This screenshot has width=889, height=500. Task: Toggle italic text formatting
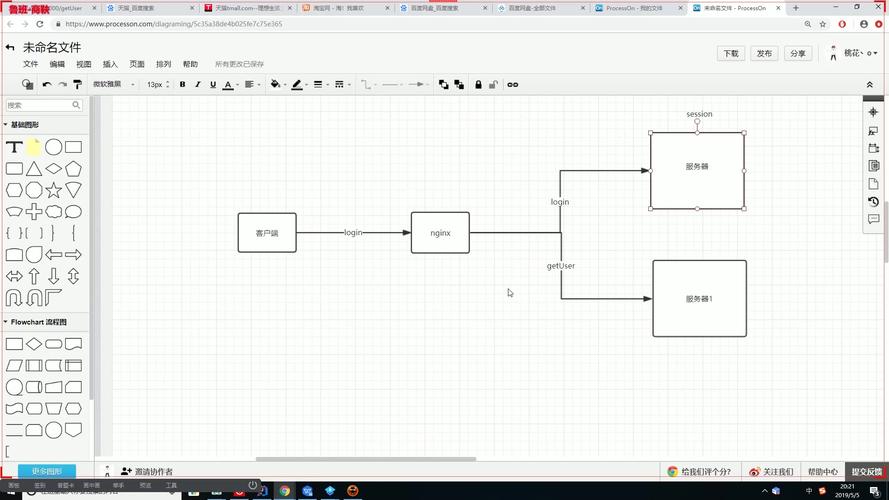click(x=198, y=84)
